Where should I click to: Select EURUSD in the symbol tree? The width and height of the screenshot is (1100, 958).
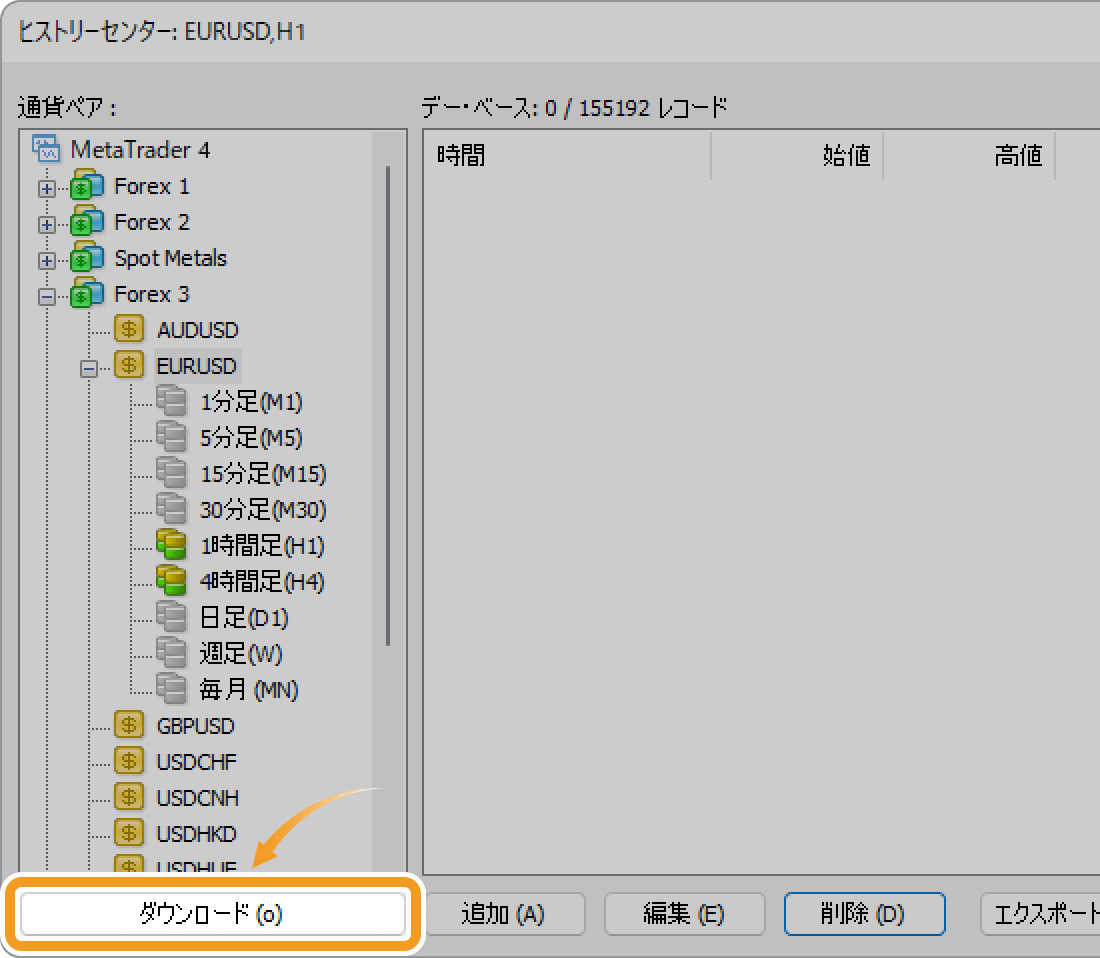tap(197, 366)
